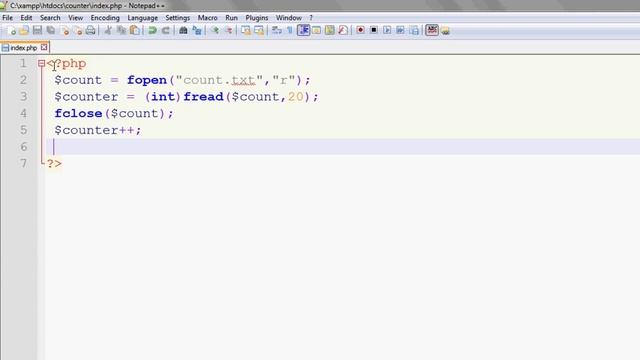Open user-defined language dialog icon
The height and width of the screenshot is (360, 640).
click(x=316, y=30)
